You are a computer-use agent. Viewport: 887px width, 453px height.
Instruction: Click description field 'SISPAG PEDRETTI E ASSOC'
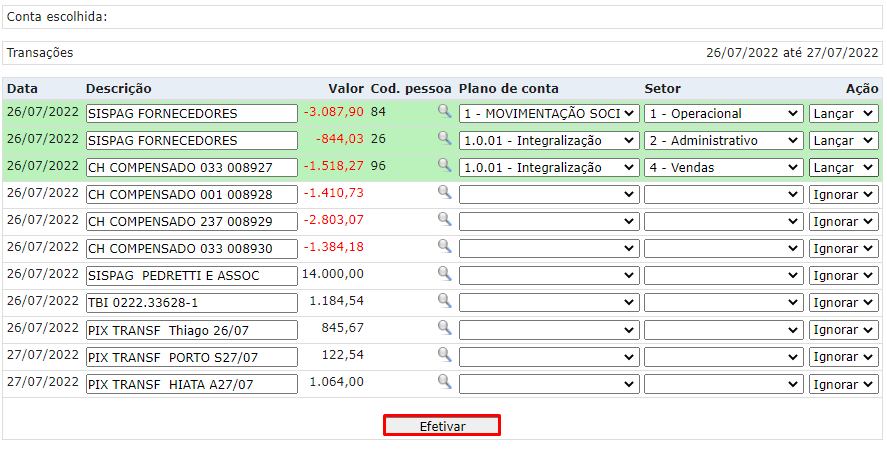192,276
